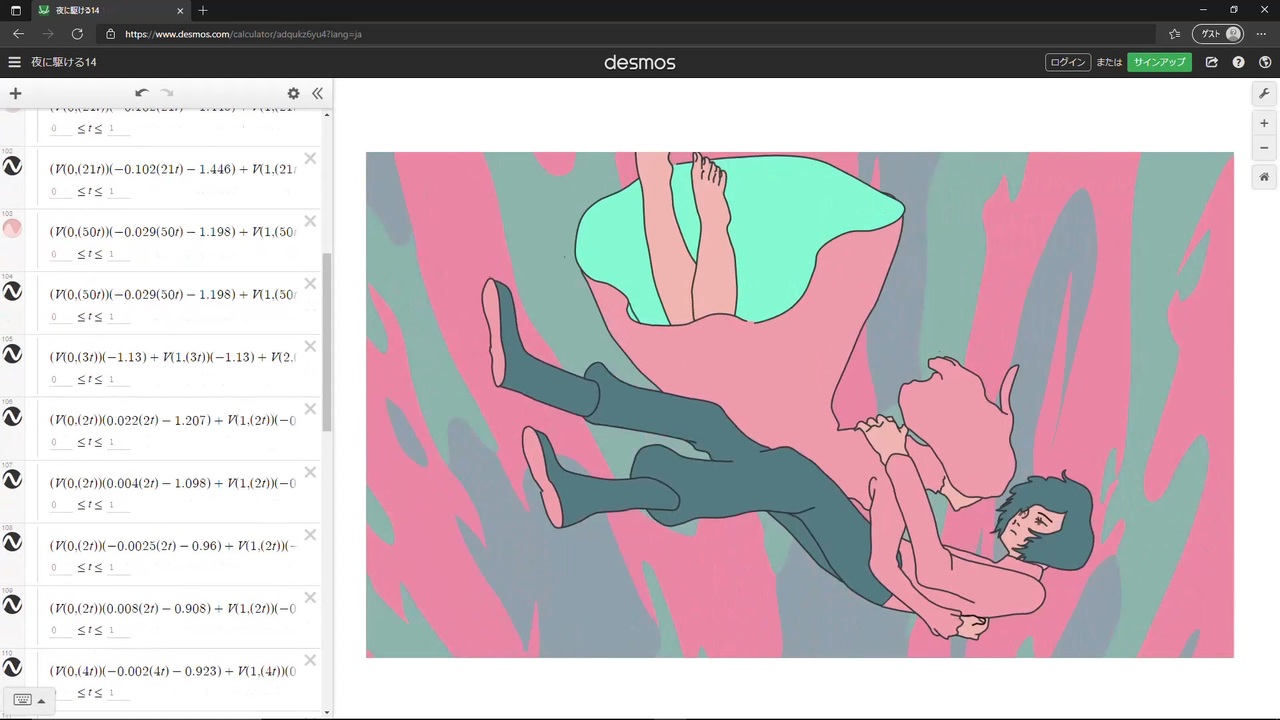Edit upper t bound of expression 109
Viewport: 1280px width, 720px height.
[x=118, y=630]
